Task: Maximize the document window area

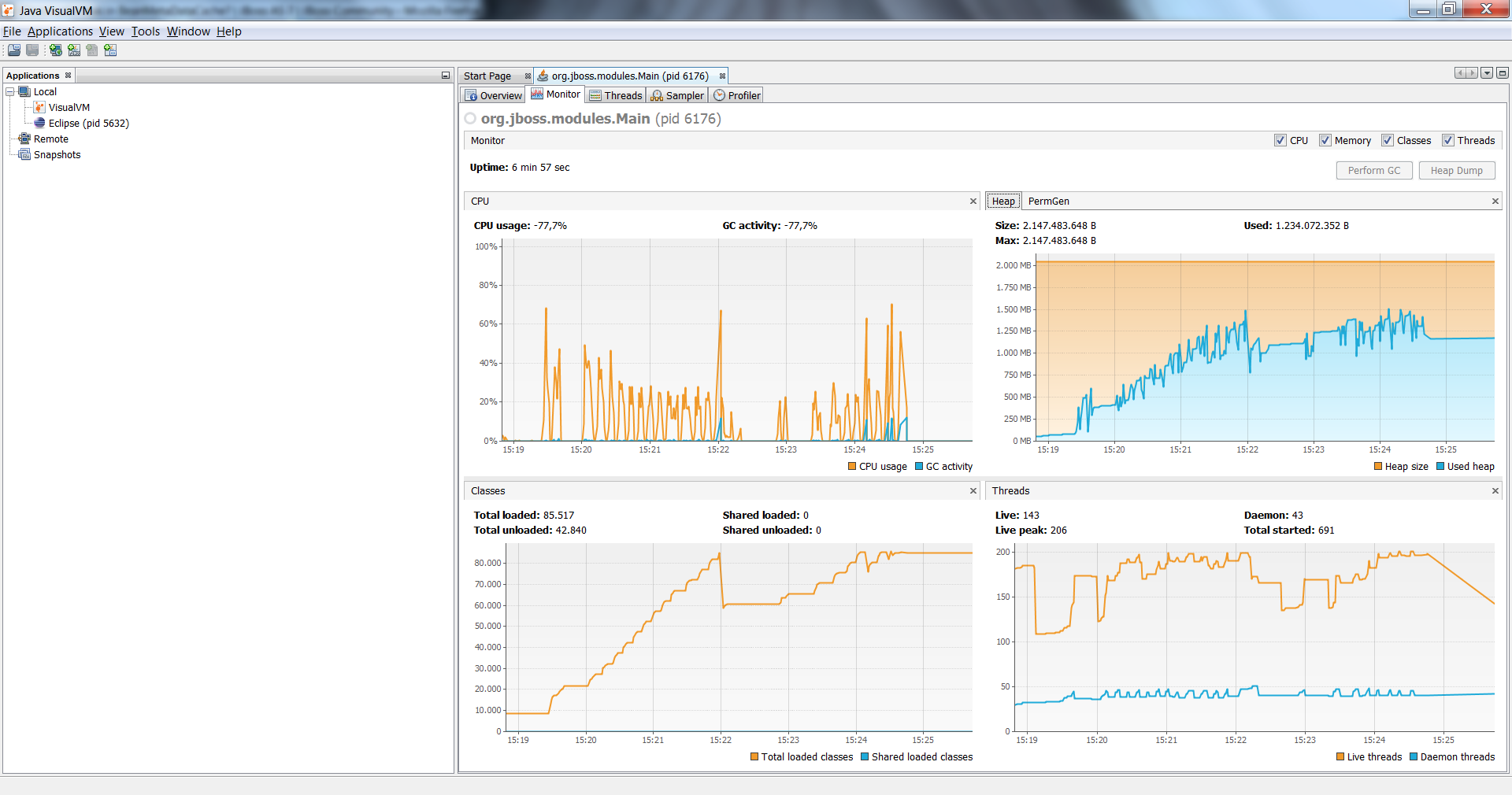Action: (1502, 73)
